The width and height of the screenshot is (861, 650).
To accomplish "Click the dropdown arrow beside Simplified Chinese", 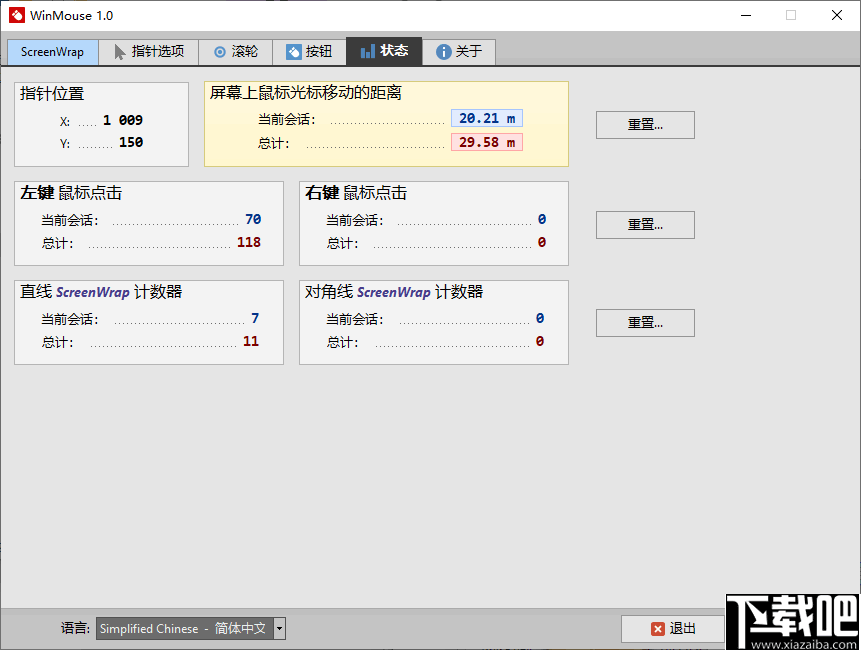I will (x=277, y=628).
